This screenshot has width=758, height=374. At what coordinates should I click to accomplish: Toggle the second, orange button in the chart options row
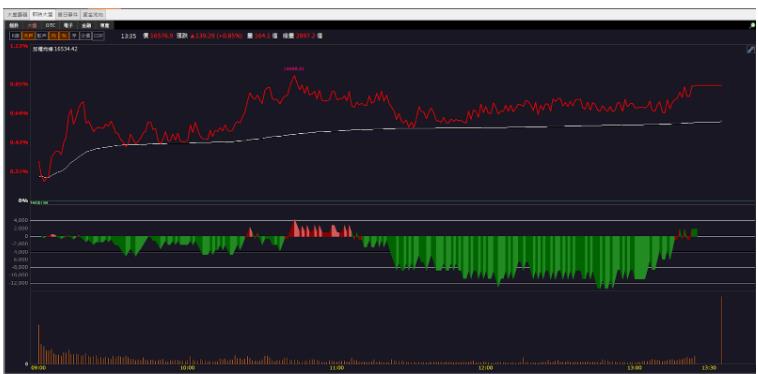(x=28, y=36)
